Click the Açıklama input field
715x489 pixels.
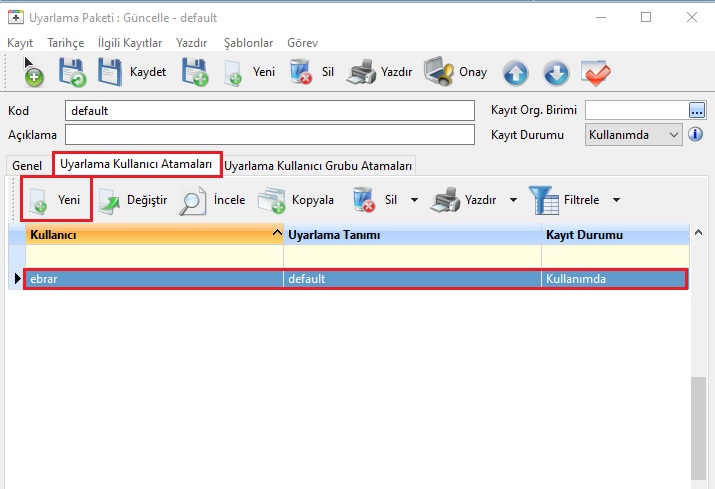point(269,134)
